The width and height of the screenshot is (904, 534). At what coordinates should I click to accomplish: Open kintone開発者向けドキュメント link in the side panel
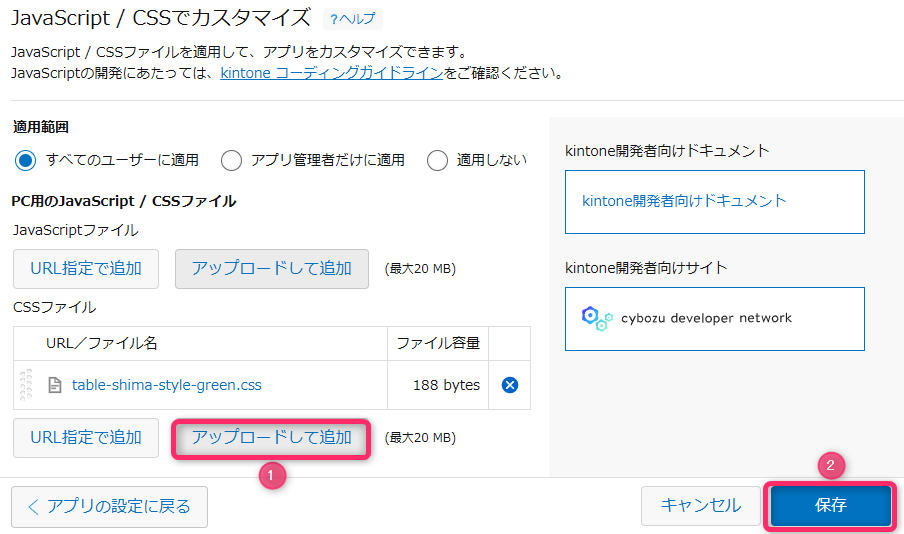tap(684, 201)
